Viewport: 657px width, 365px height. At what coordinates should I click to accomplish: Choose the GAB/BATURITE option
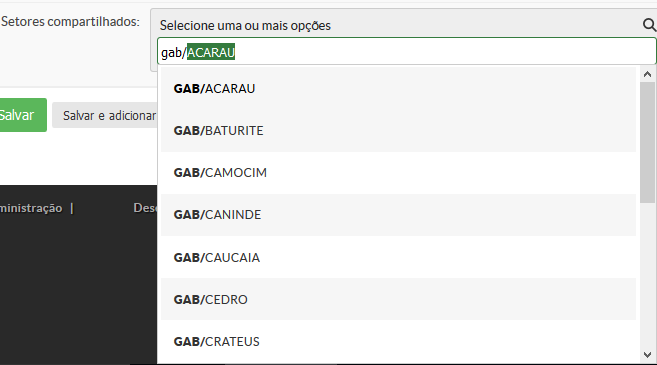pyautogui.click(x=398, y=131)
